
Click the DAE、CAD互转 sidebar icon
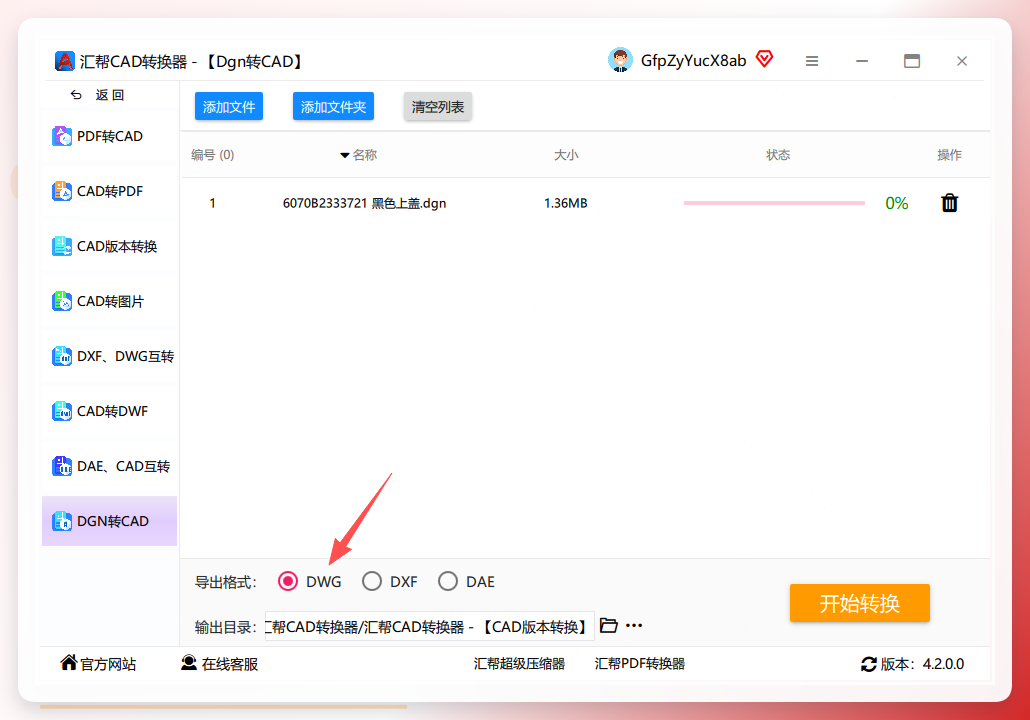click(x=62, y=466)
